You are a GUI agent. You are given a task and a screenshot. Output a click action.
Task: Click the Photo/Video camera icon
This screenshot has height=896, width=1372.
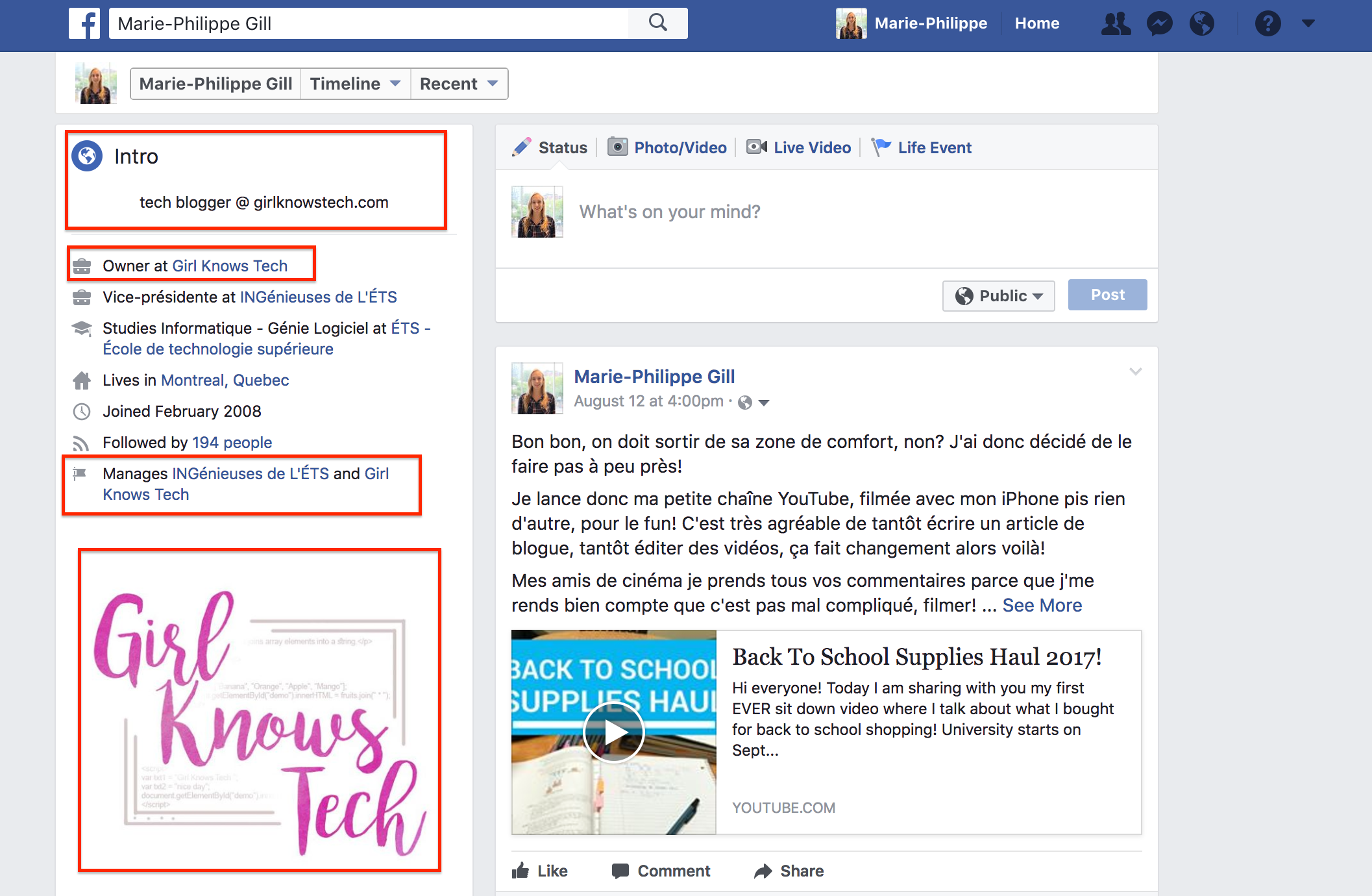coord(617,147)
